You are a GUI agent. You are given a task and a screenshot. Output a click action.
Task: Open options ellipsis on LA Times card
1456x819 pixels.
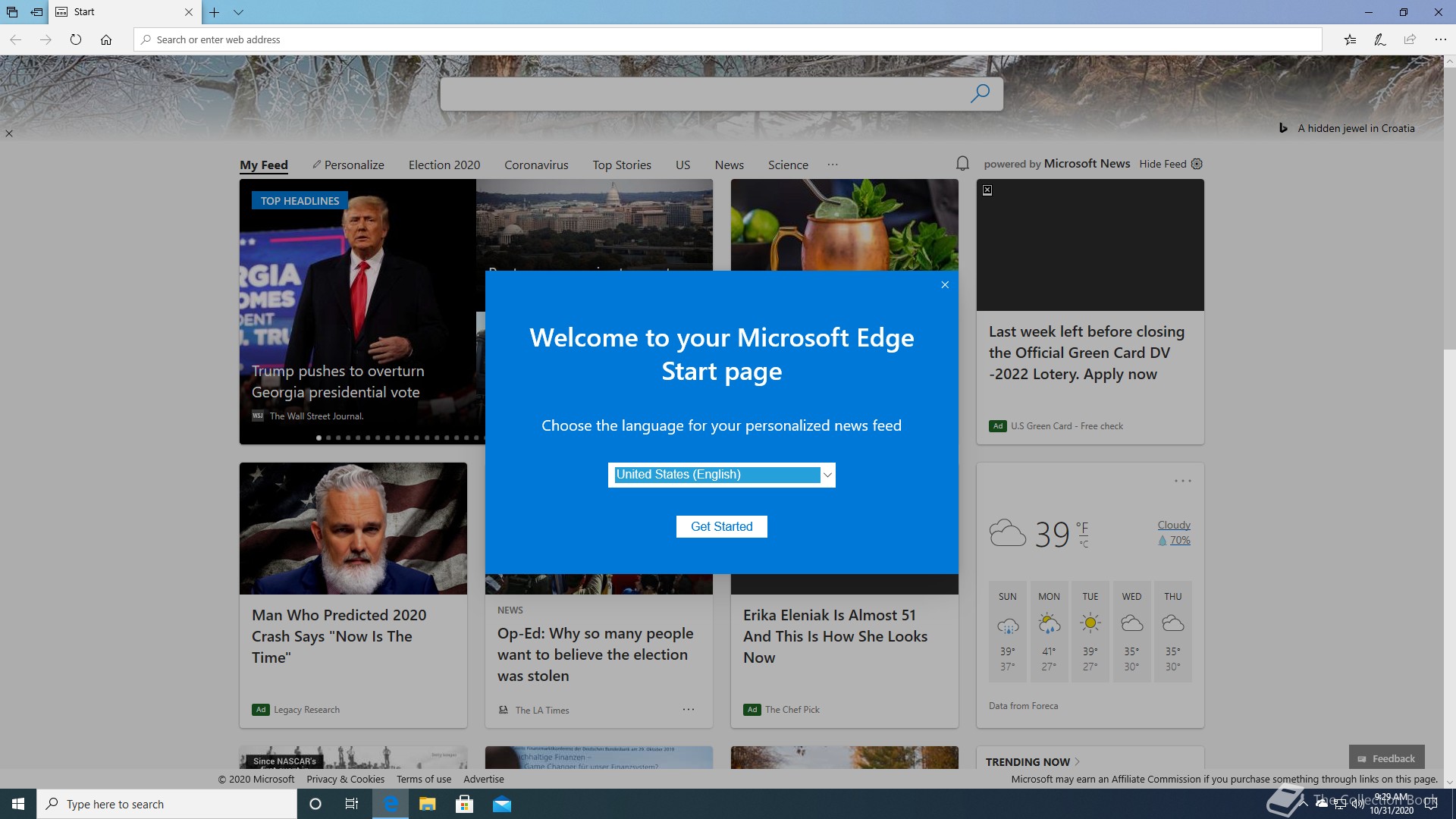click(689, 710)
